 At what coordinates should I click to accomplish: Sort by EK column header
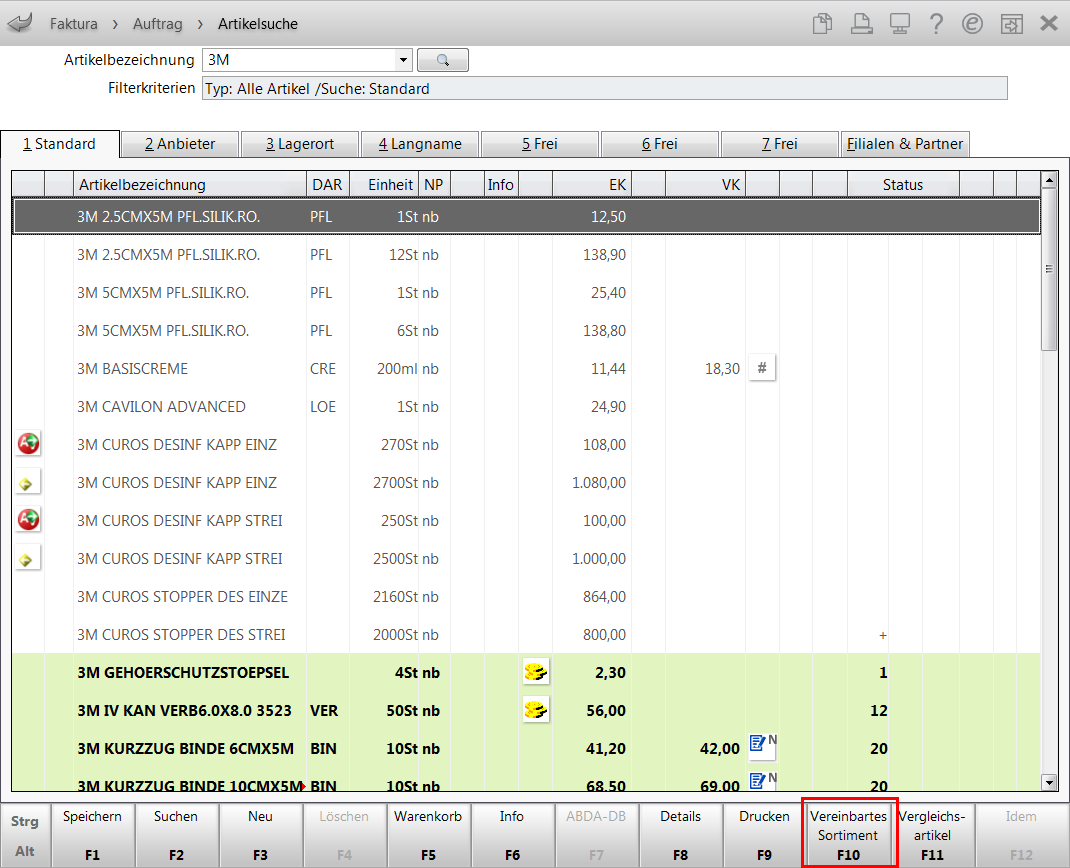tap(592, 184)
